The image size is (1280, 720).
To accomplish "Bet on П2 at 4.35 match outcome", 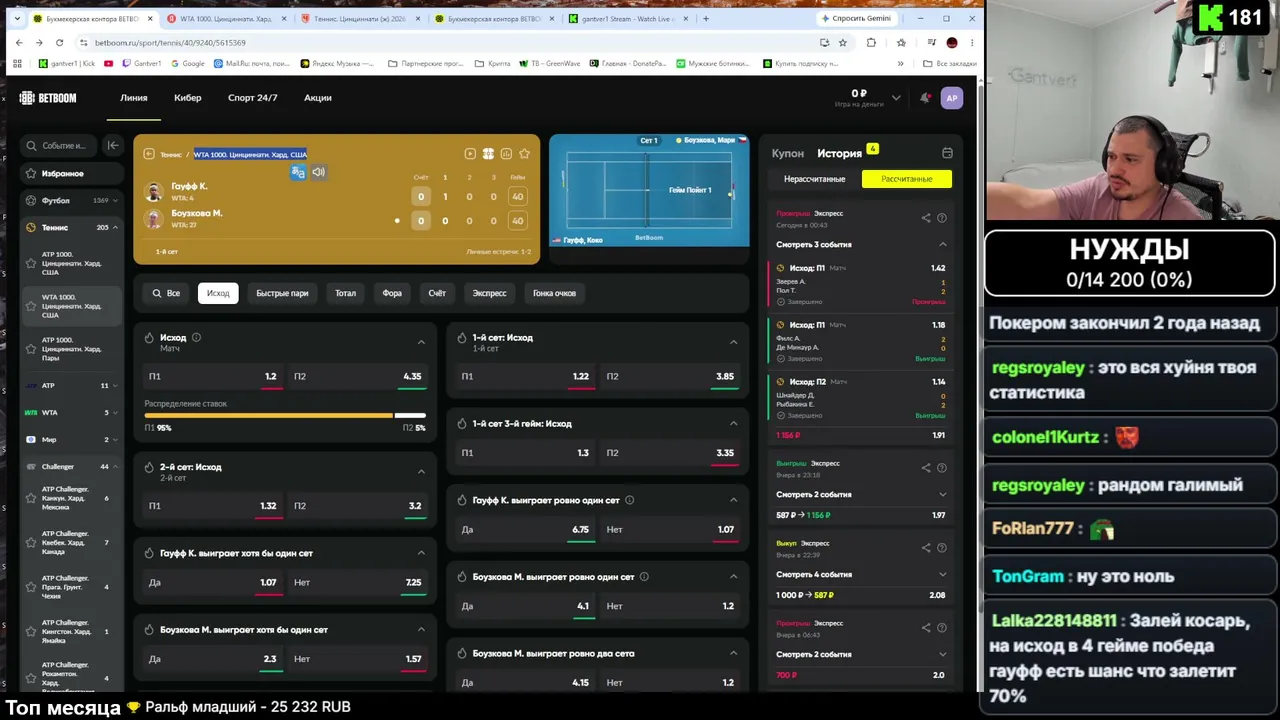I will (x=358, y=377).
